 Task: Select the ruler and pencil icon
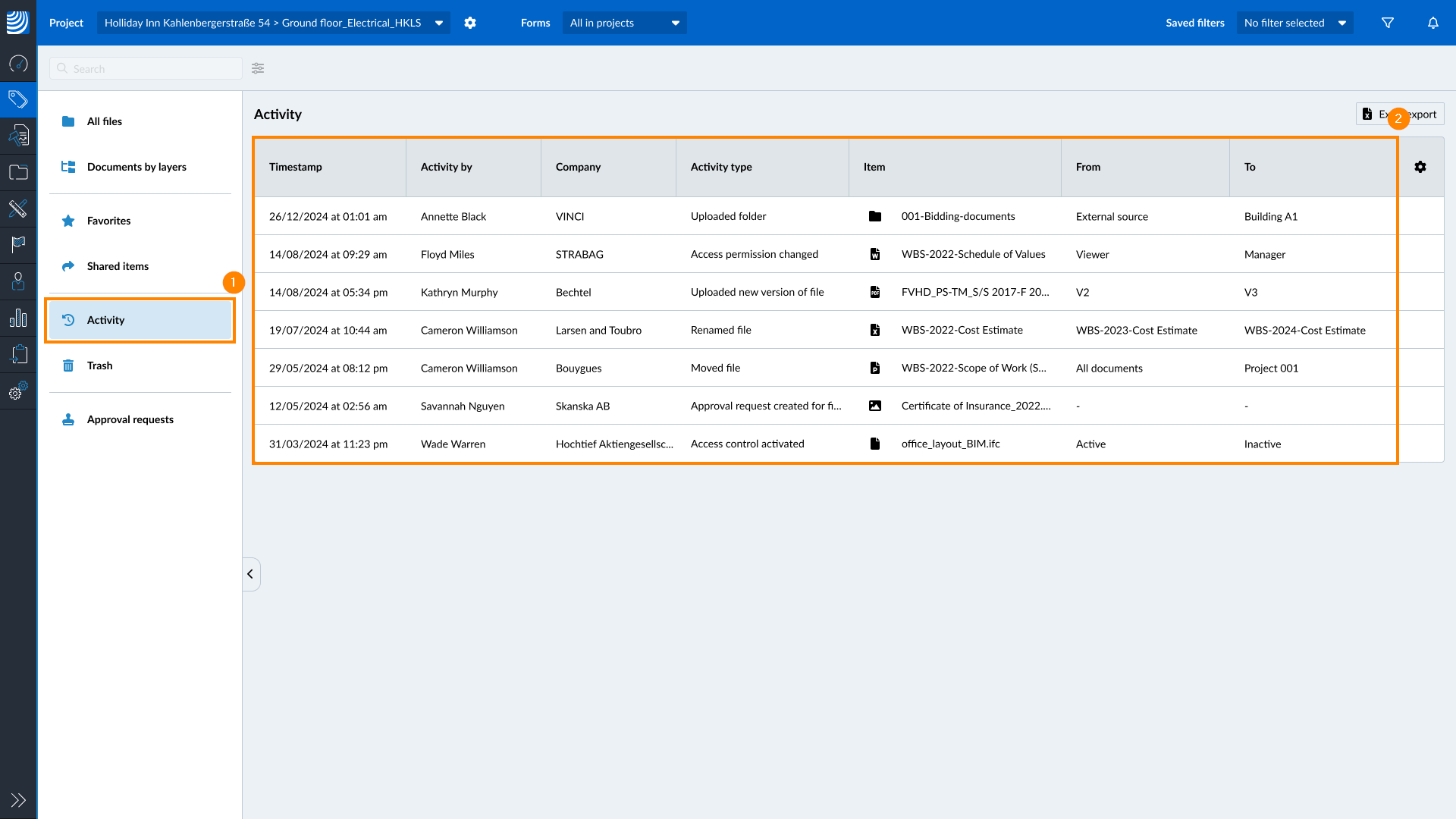point(18,208)
